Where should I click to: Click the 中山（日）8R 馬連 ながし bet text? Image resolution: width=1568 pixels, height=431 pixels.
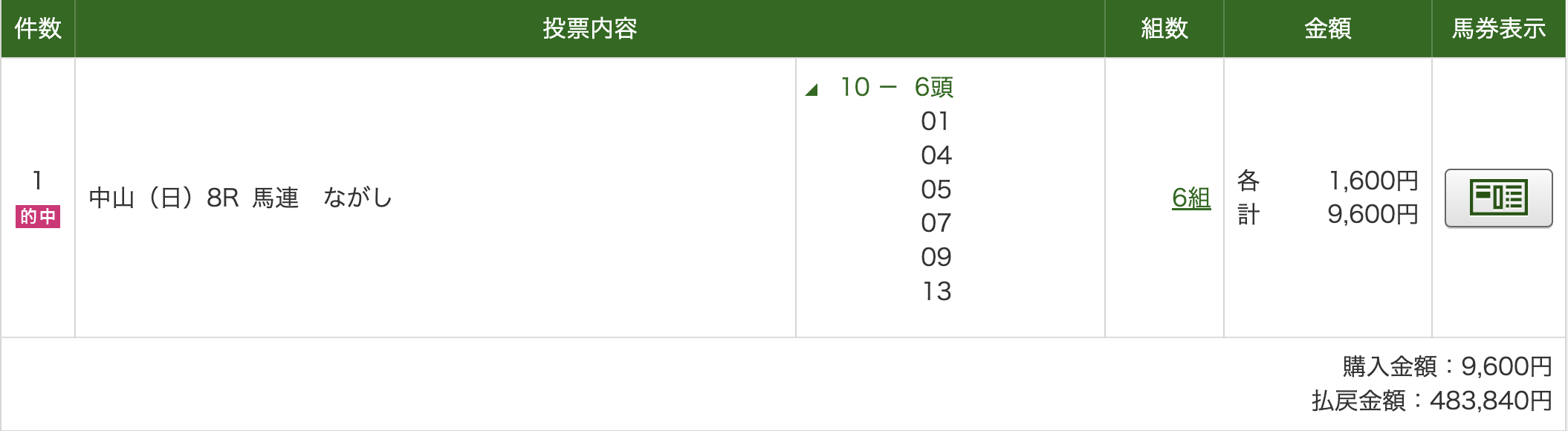[x=240, y=198]
